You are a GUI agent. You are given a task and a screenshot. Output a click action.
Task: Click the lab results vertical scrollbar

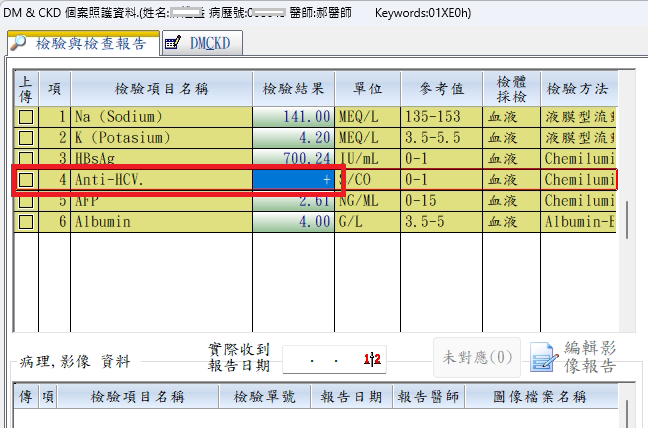627,220
